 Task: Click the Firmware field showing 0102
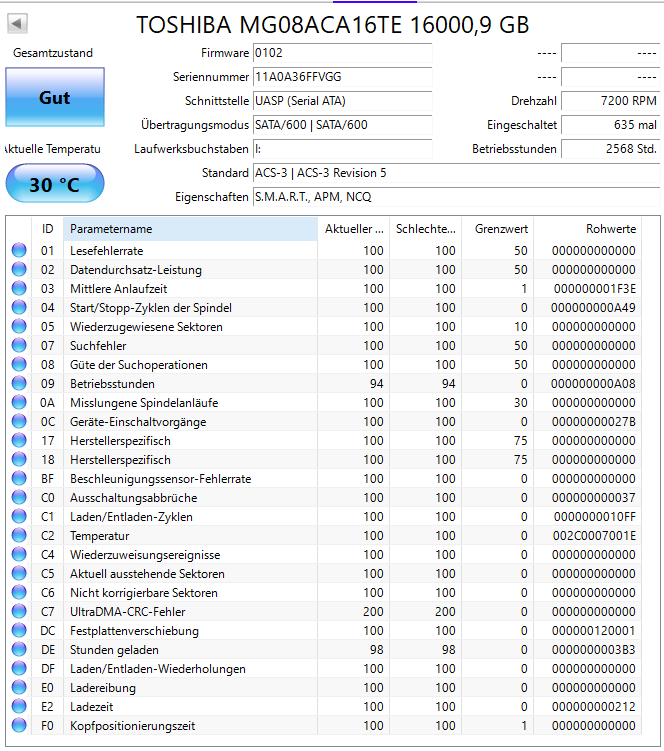point(343,53)
